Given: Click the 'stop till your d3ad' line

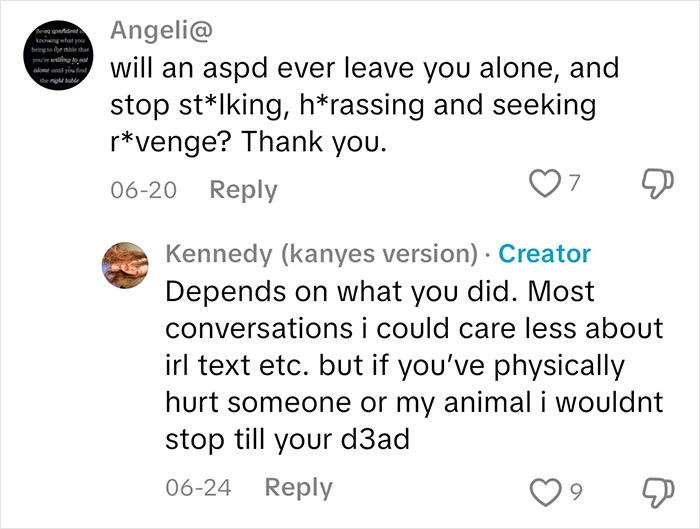Looking at the screenshot, I should [x=288, y=439].
